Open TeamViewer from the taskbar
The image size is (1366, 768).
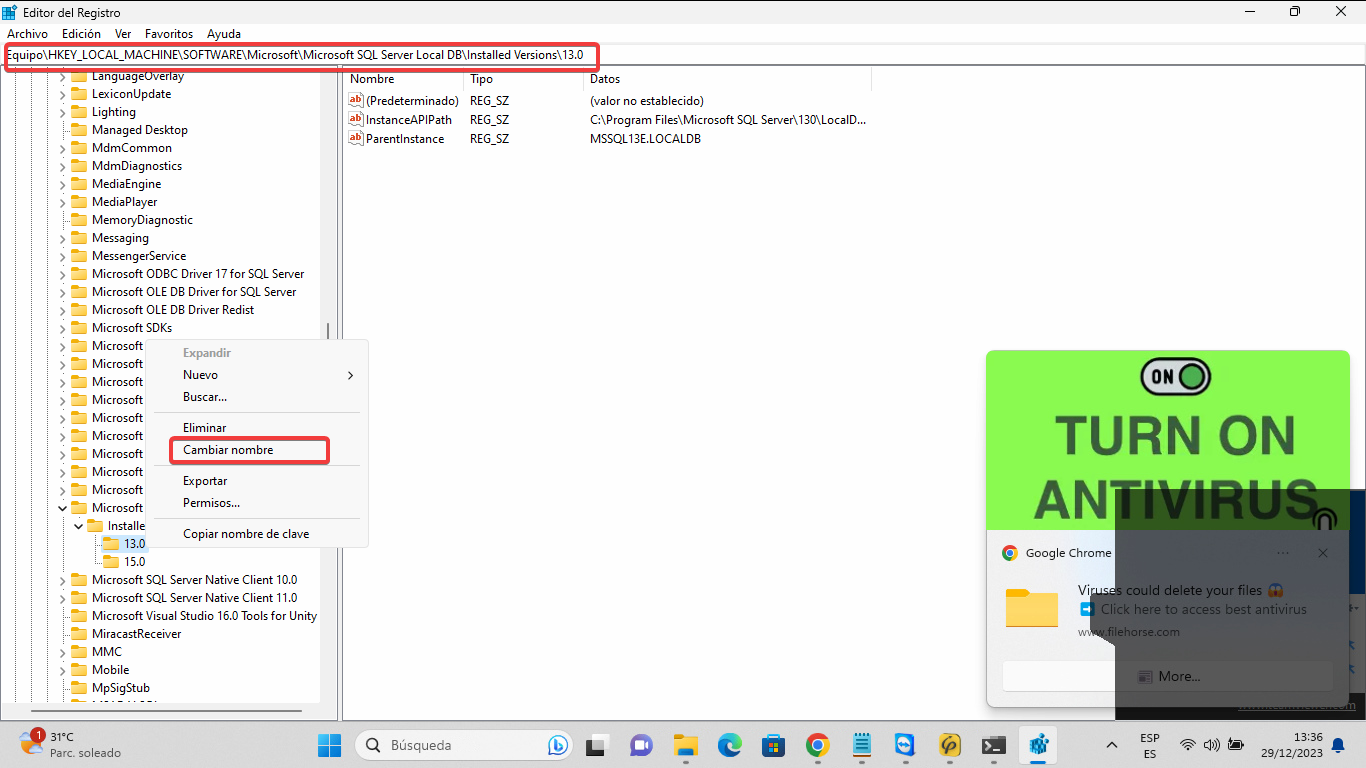[906, 745]
